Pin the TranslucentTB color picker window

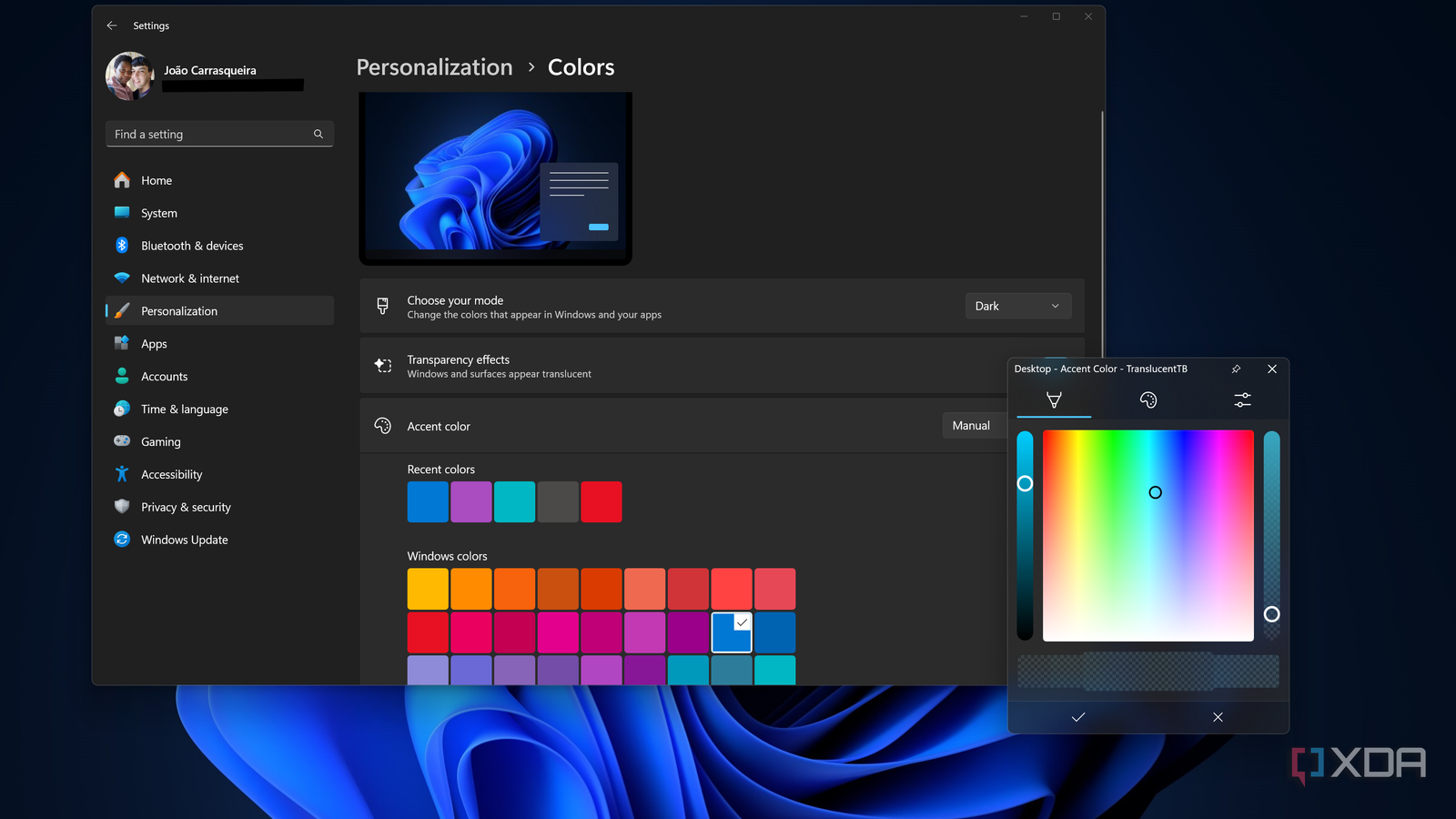[x=1236, y=369]
